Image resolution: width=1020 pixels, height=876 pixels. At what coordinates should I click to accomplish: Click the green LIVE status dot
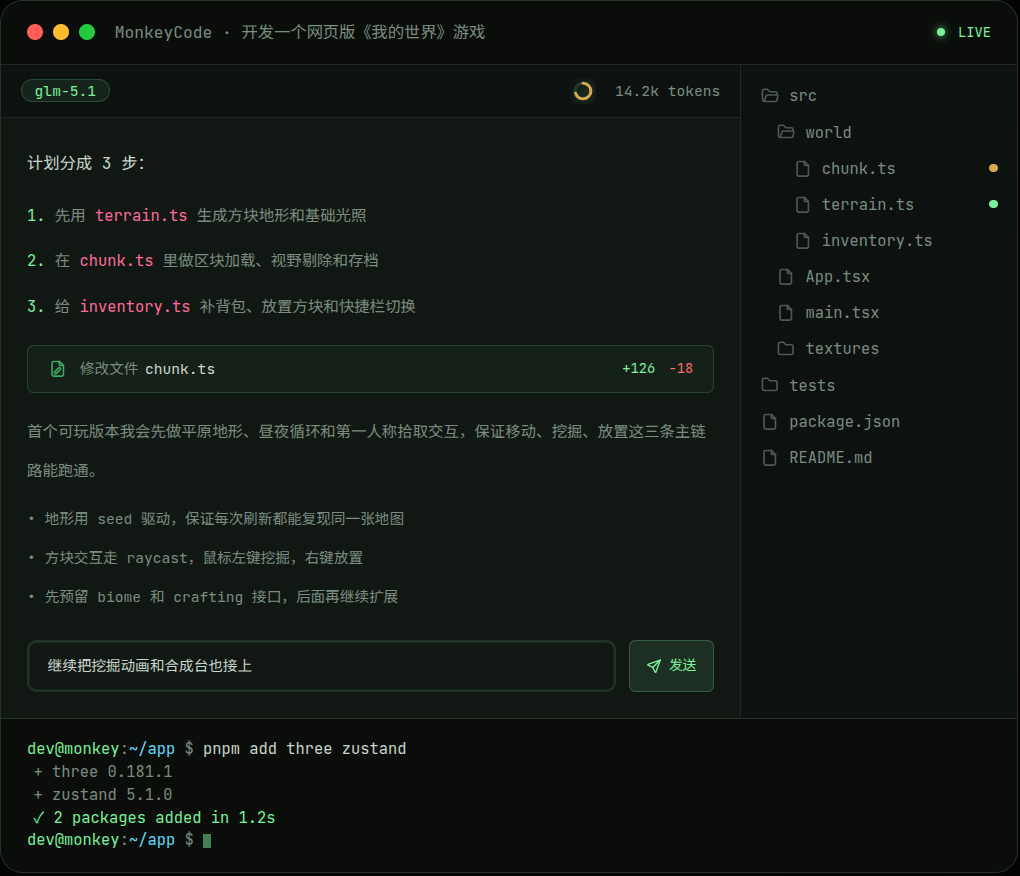pos(941,32)
